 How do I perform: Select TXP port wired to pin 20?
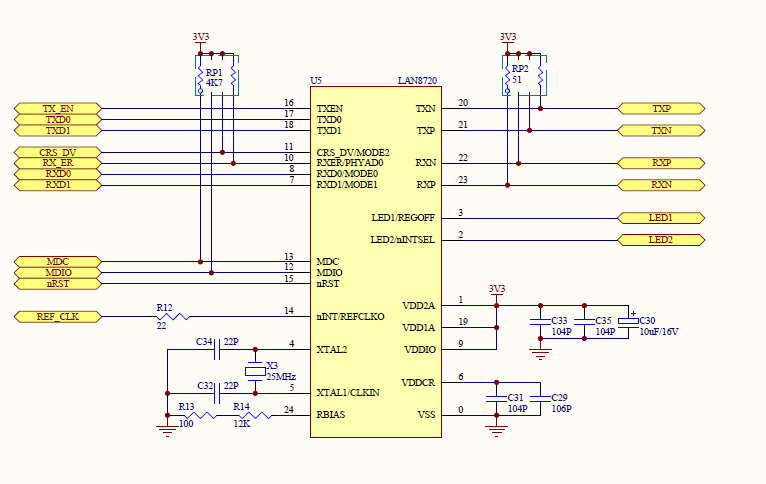click(661, 108)
